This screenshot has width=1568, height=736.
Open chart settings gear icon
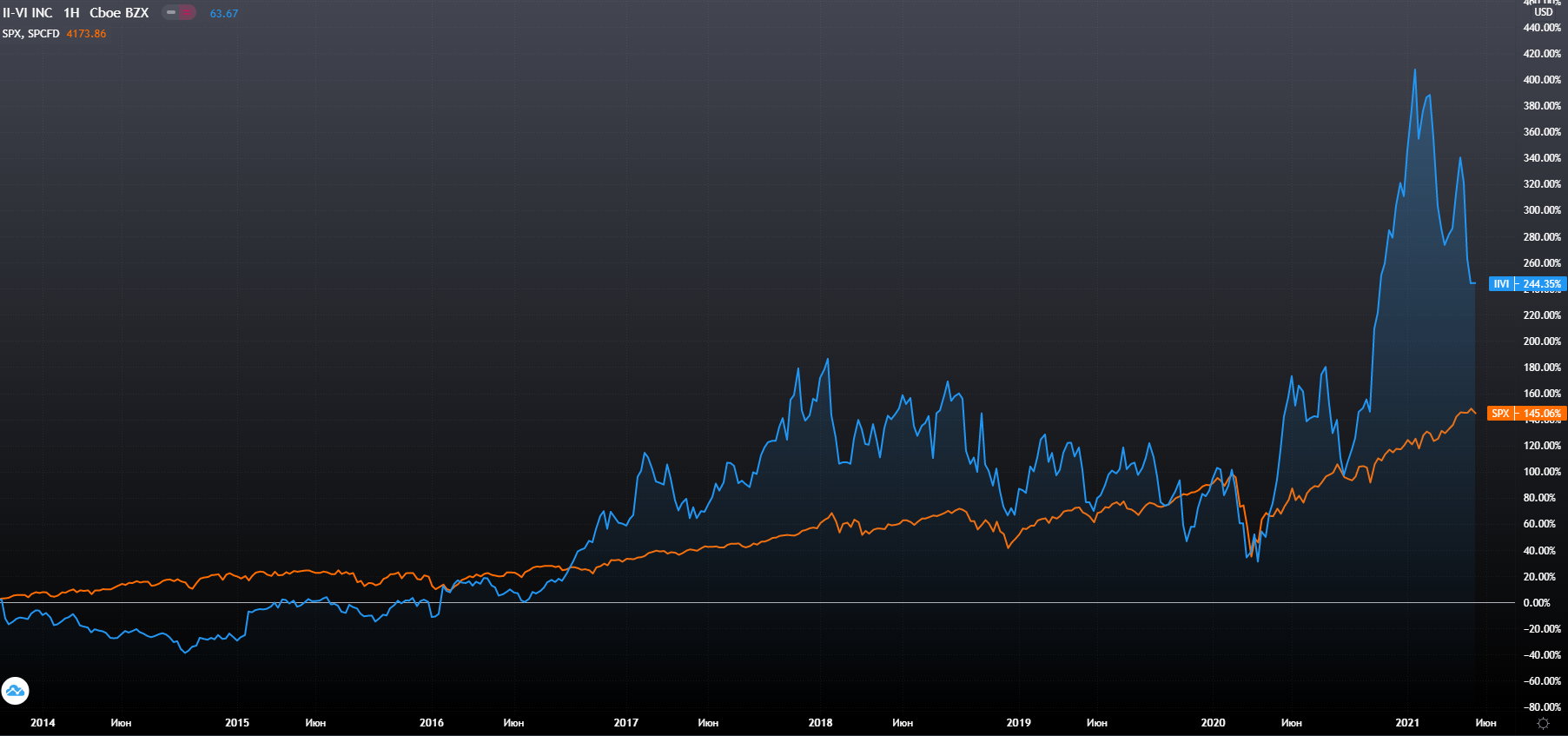pos(1543,723)
